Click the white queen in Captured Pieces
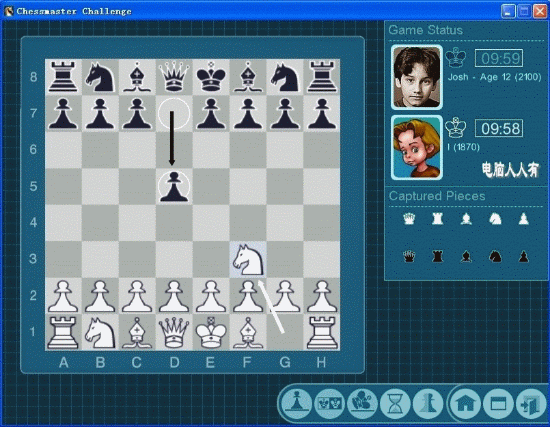The image size is (550, 427). click(x=409, y=219)
